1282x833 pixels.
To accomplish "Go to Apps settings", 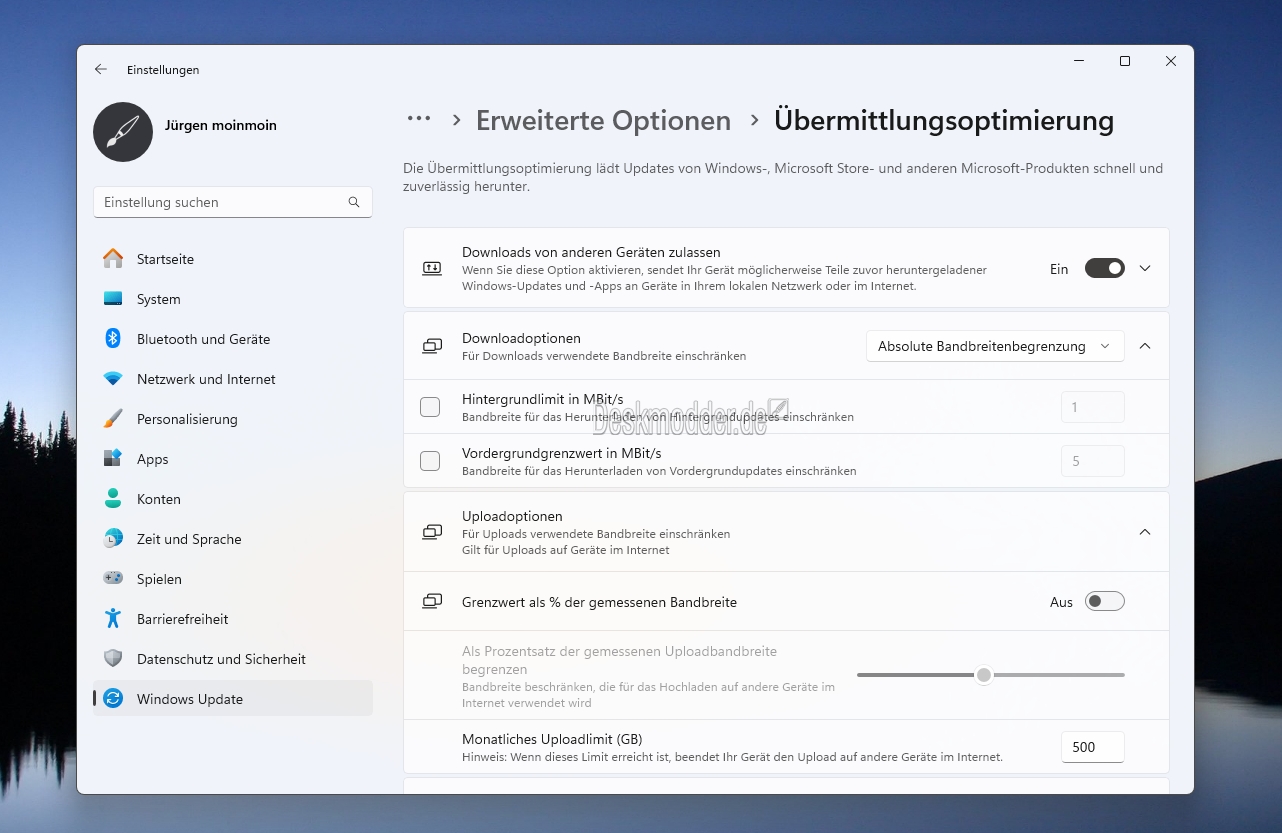I will pyautogui.click(x=233, y=459).
